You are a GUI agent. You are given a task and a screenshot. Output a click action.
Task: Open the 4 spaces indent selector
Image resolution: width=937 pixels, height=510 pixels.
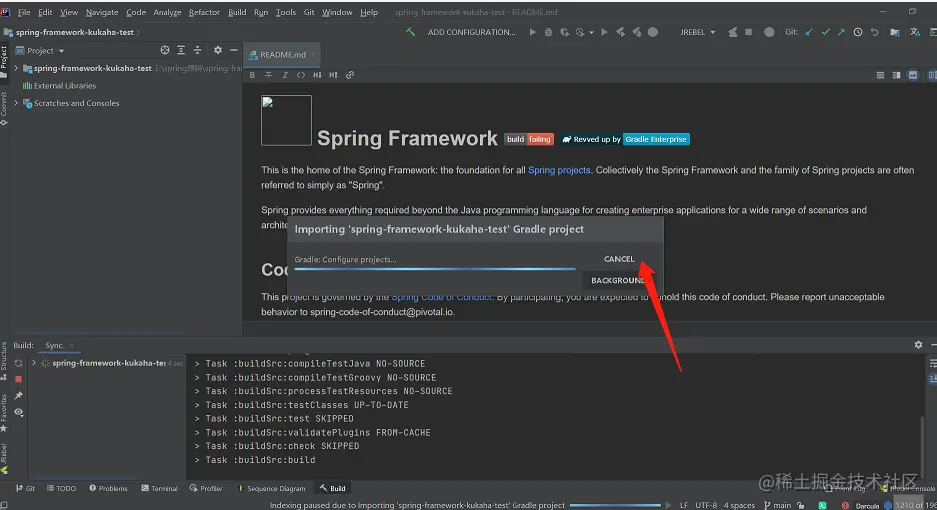(739, 505)
